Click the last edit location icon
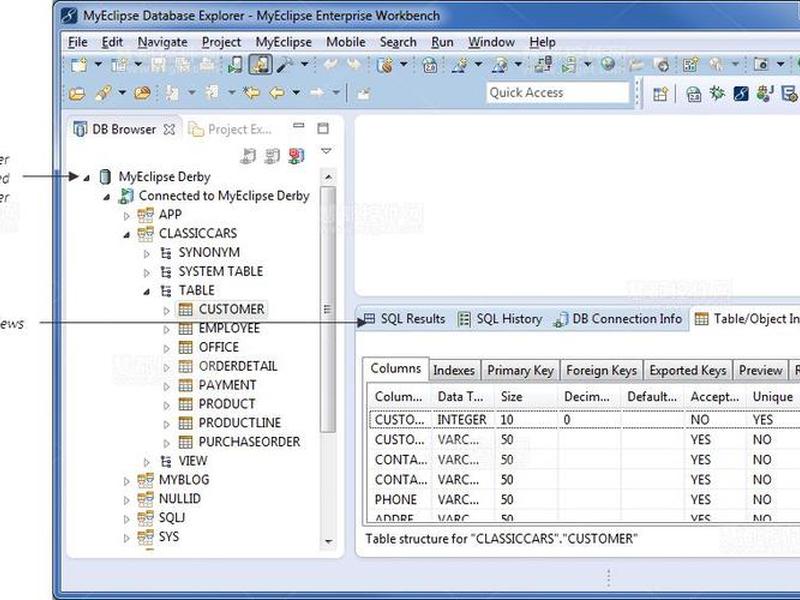800x600 pixels. [x=252, y=93]
